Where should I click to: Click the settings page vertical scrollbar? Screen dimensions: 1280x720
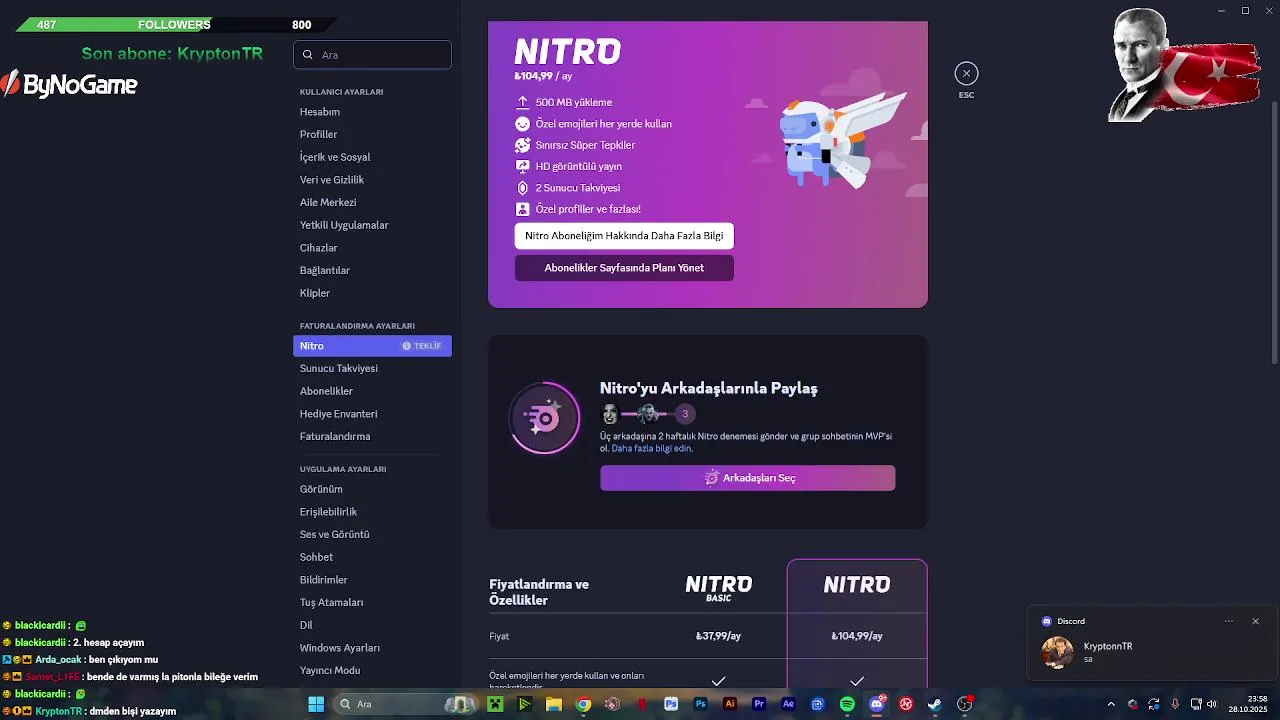click(1274, 232)
